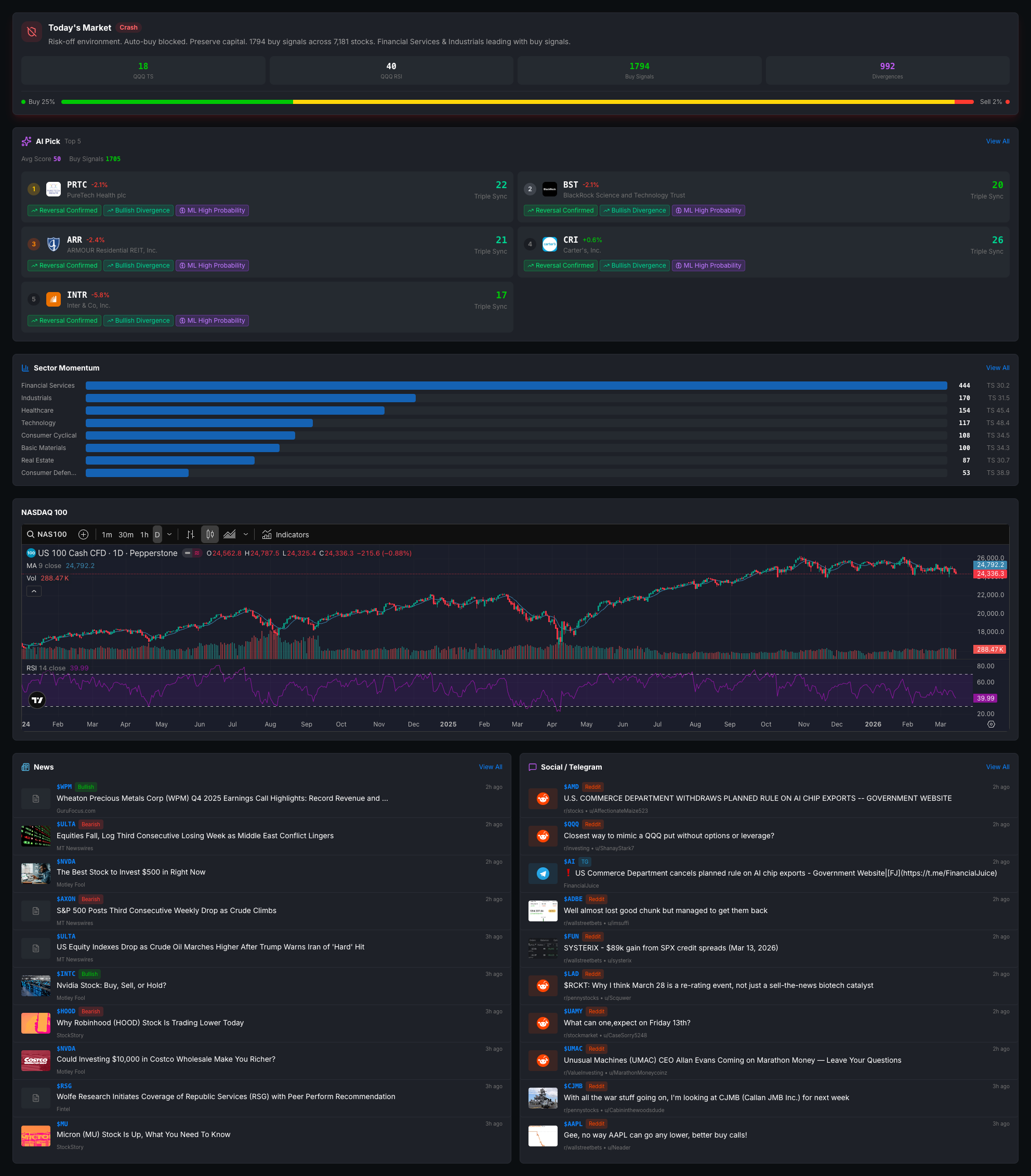The image size is (1031, 1176).
Task: Open the chart settings gear
Action: pyautogui.click(x=990, y=724)
